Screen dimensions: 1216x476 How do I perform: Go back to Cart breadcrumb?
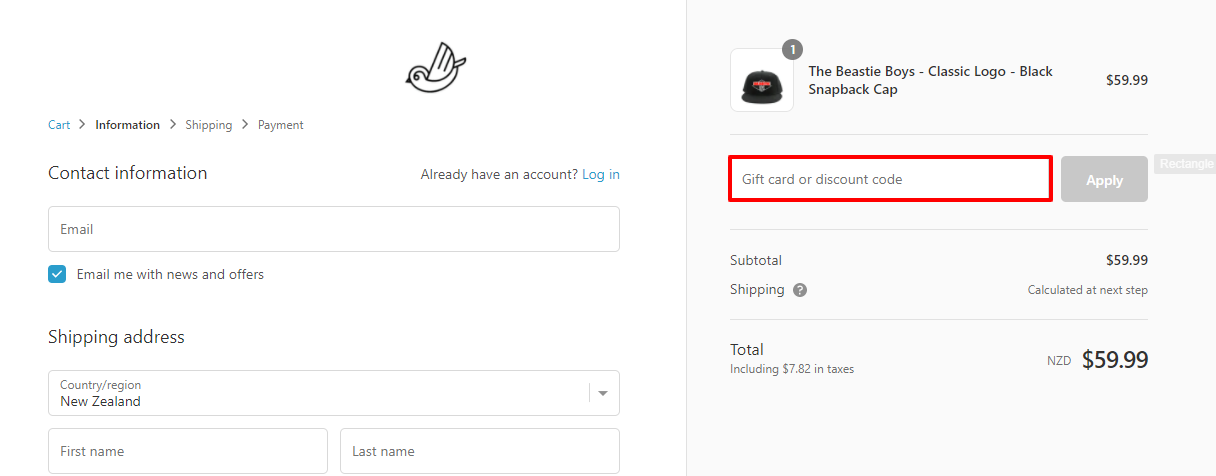(59, 125)
